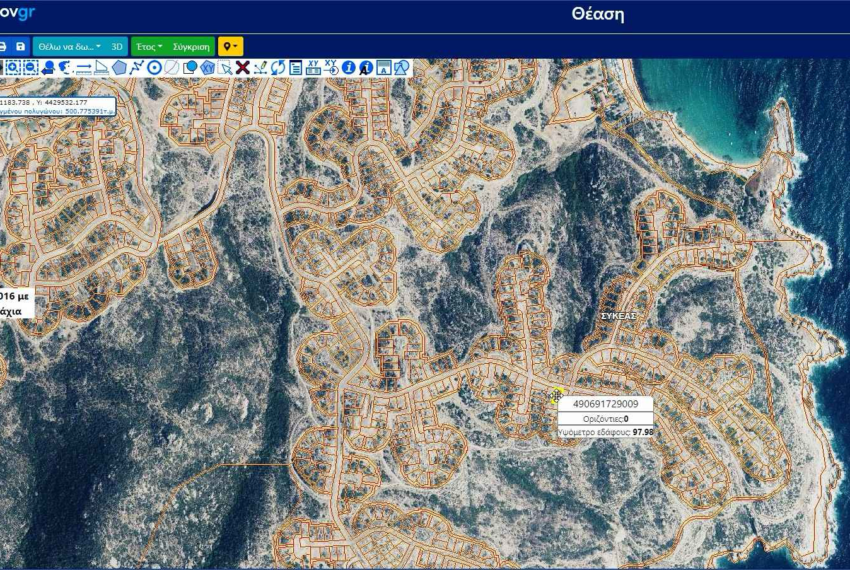The image size is (850, 570).
Task: Open the 'Θέλω να δω...' dropdown
Action: click(69, 46)
